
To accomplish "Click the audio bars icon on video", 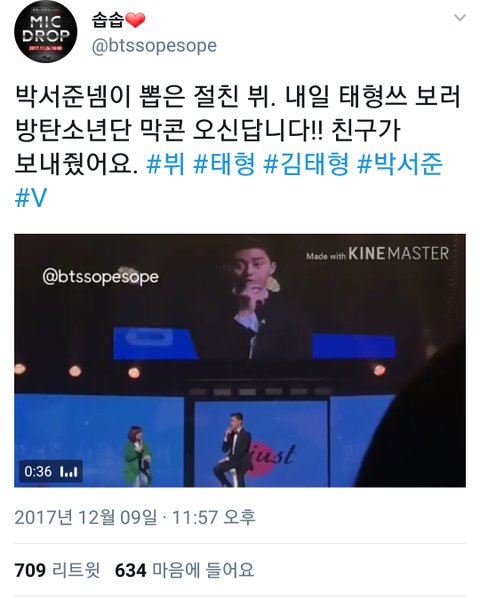I will tap(69, 472).
